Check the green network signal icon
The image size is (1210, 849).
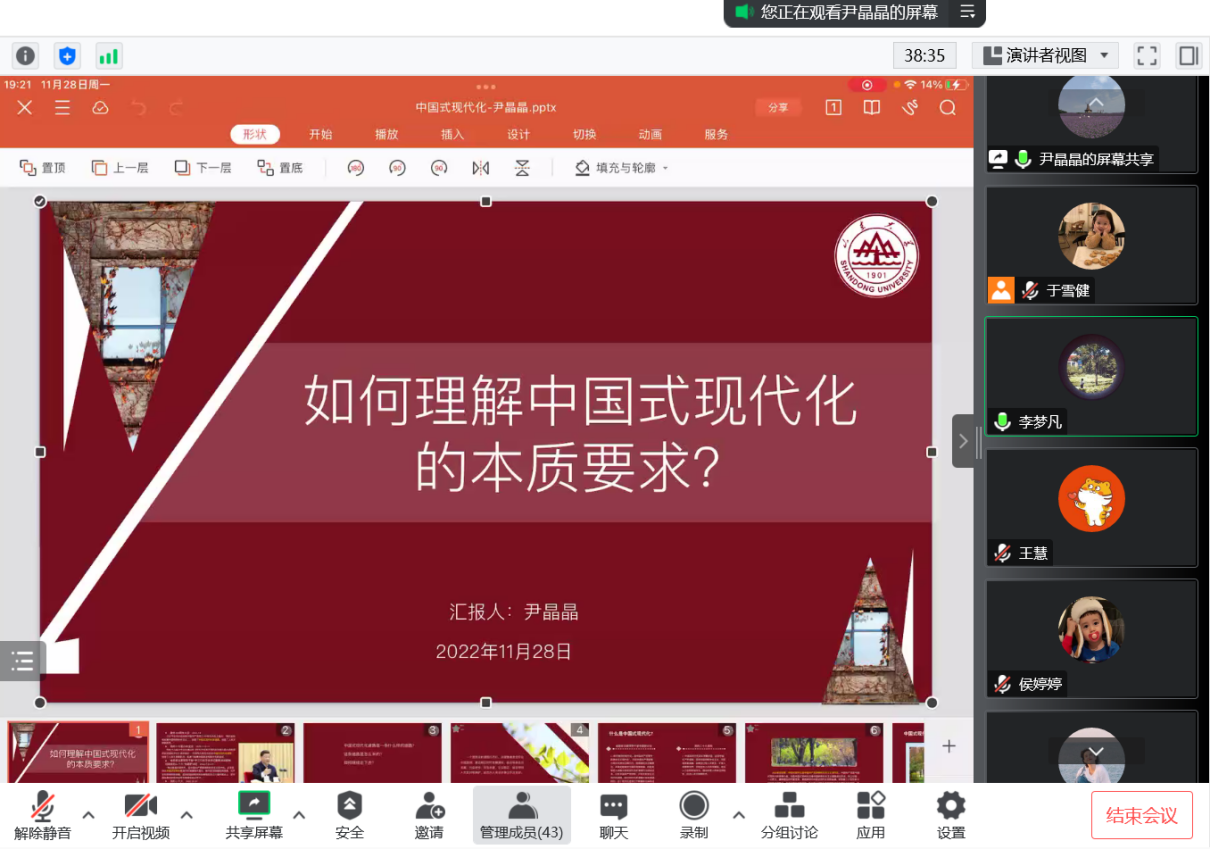pyautogui.click(x=108, y=56)
